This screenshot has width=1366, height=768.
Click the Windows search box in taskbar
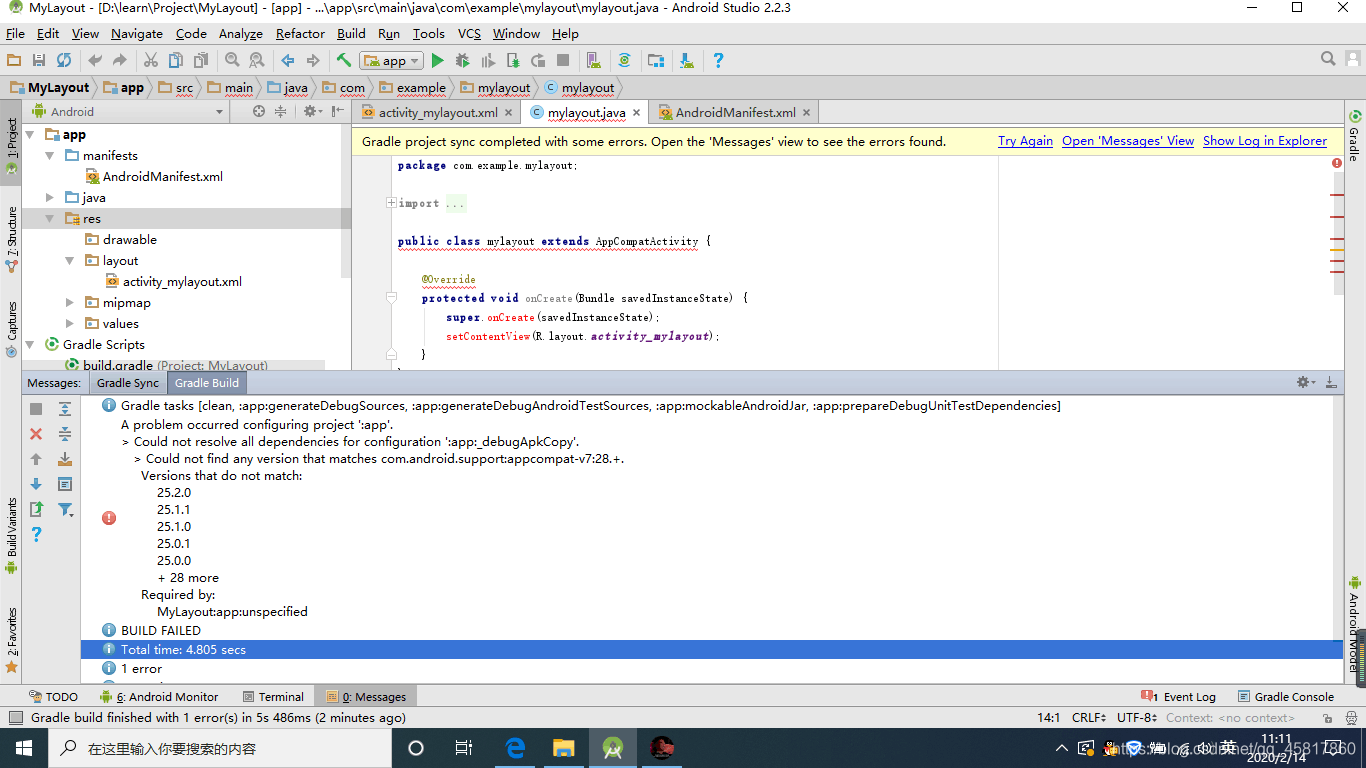click(218, 748)
